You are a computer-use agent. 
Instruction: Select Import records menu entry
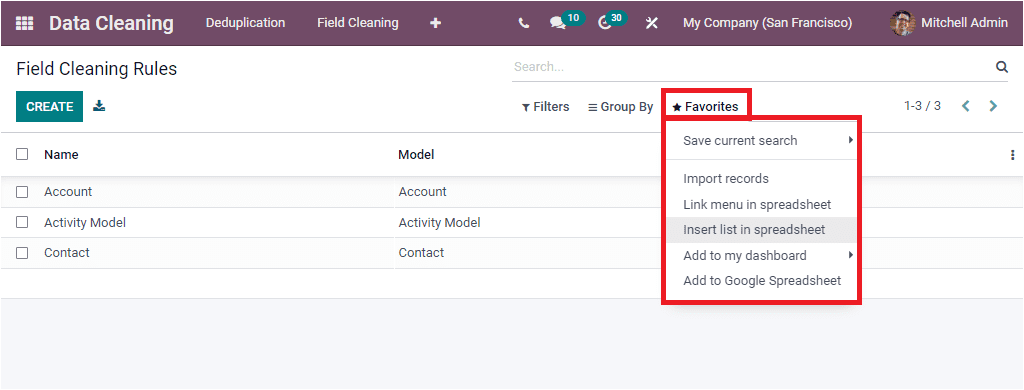pos(761,179)
